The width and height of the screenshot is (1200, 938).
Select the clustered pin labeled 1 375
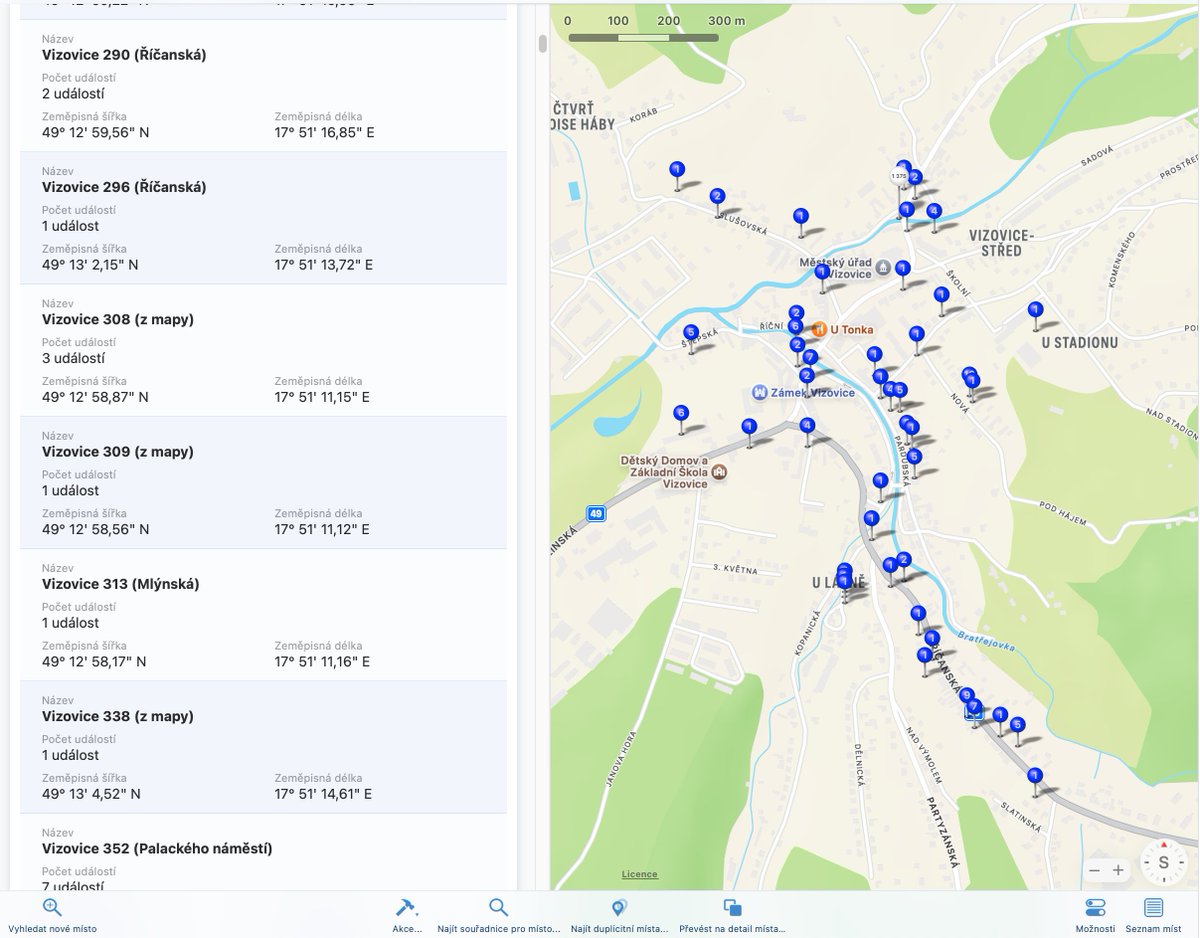tap(898, 176)
